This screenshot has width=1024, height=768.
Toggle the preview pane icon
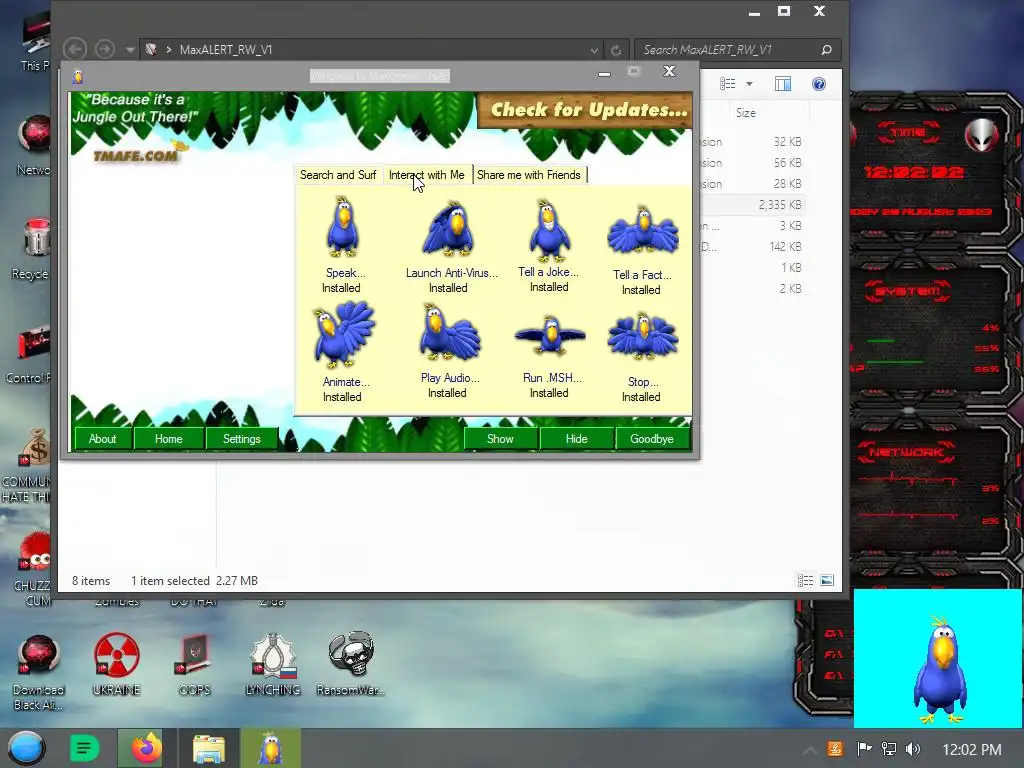(x=783, y=84)
